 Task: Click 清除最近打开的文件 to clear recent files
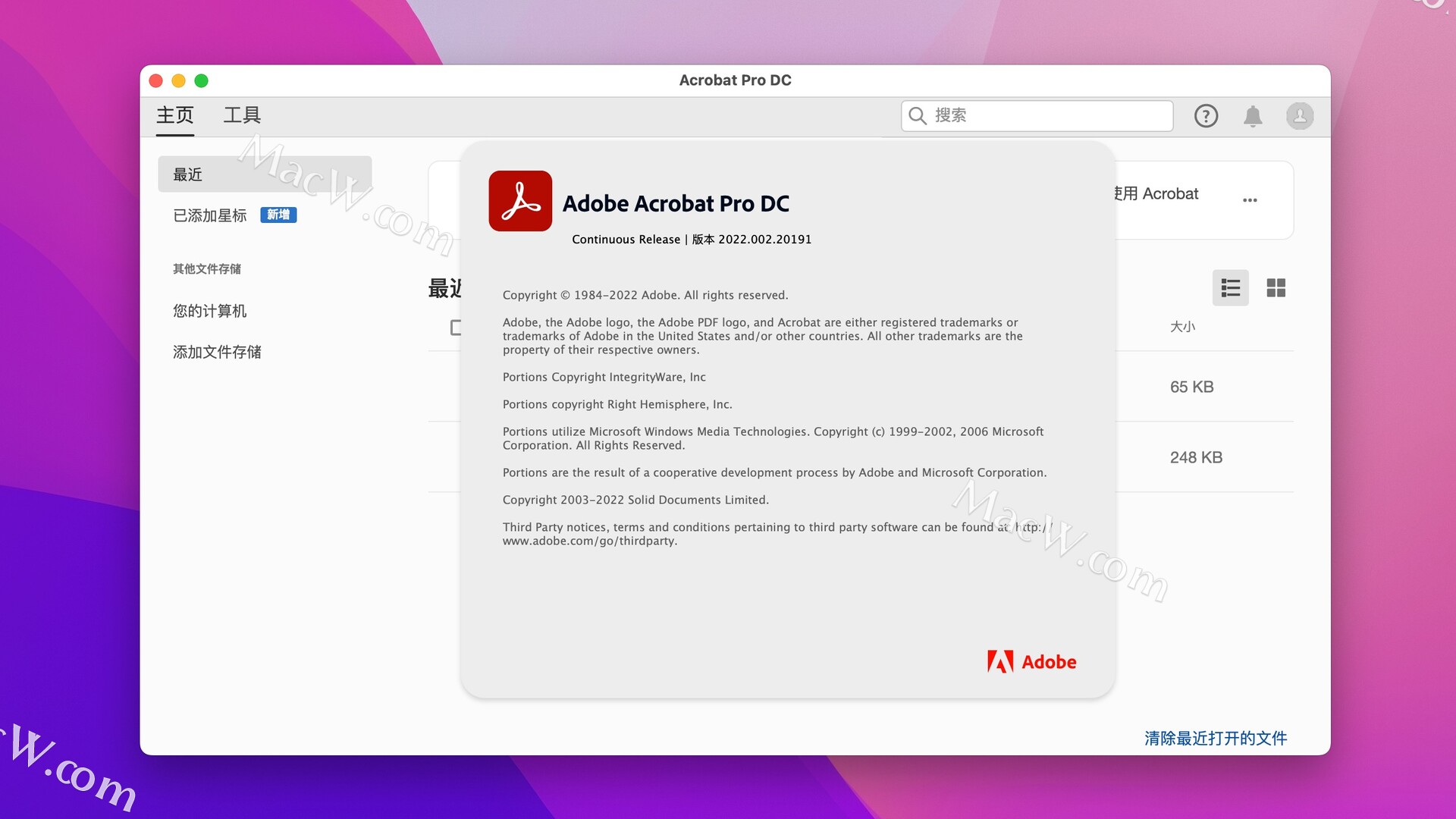1215,738
